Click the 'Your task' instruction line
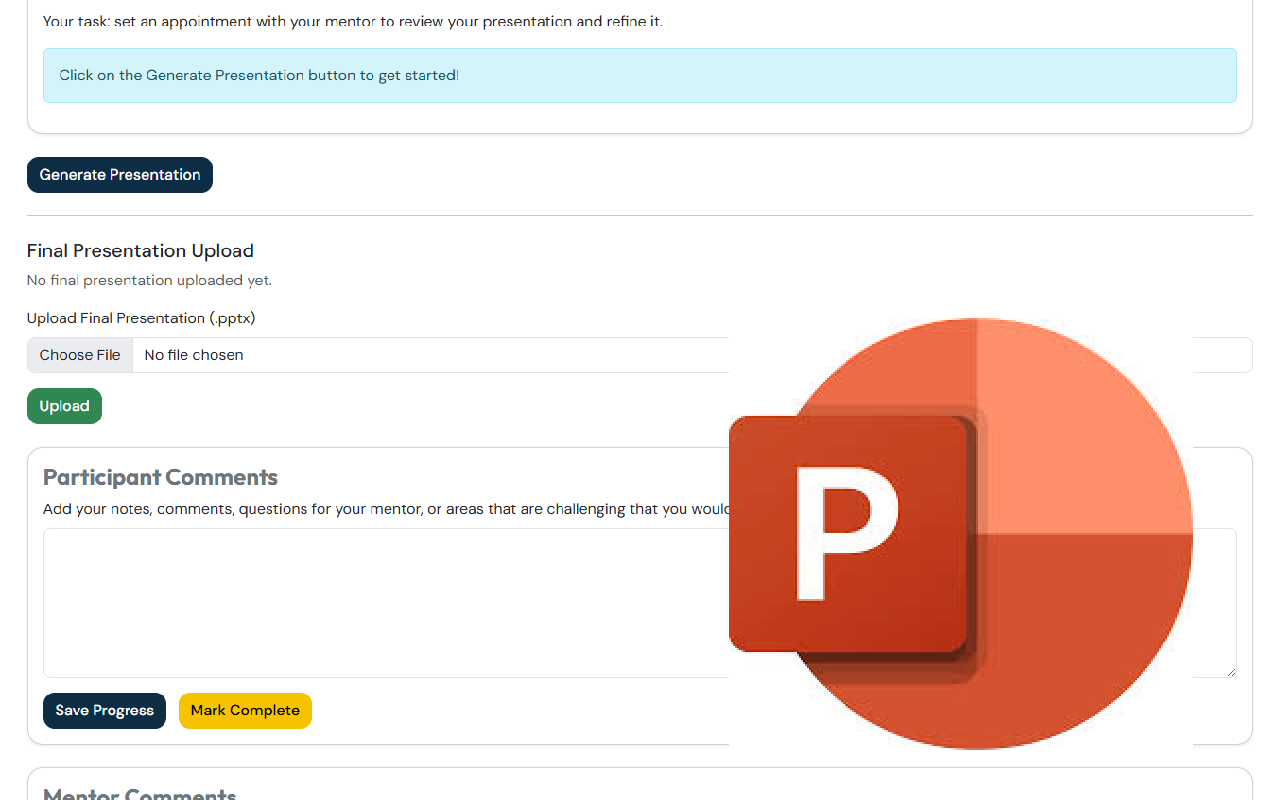This screenshot has height=800, width=1280. (x=352, y=21)
